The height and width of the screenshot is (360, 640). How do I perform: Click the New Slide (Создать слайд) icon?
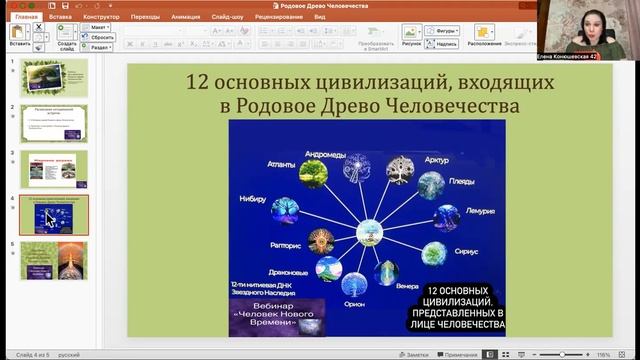pyautogui.click(x=66, y=32)
